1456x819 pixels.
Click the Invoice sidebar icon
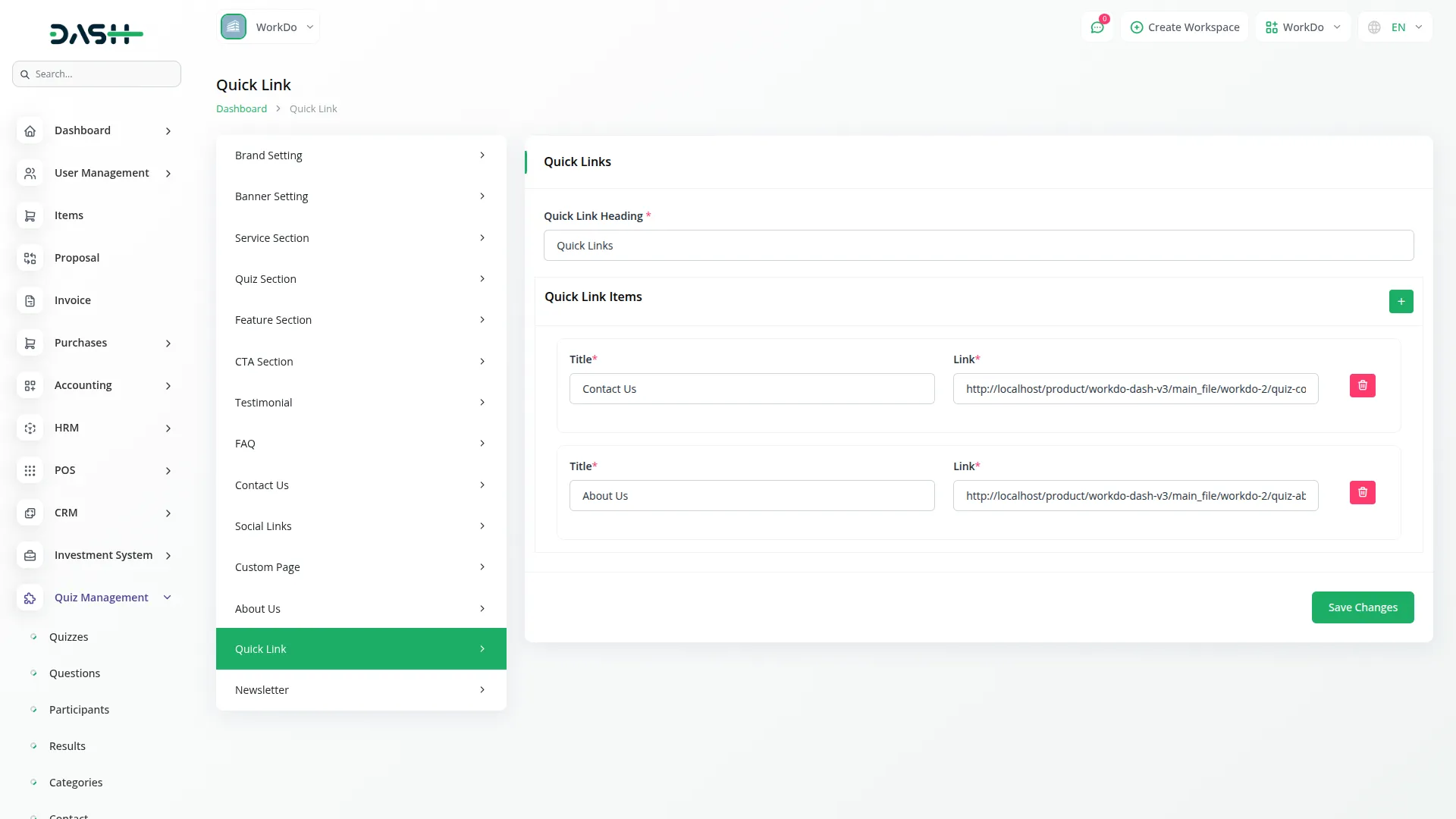coord(30,300)
